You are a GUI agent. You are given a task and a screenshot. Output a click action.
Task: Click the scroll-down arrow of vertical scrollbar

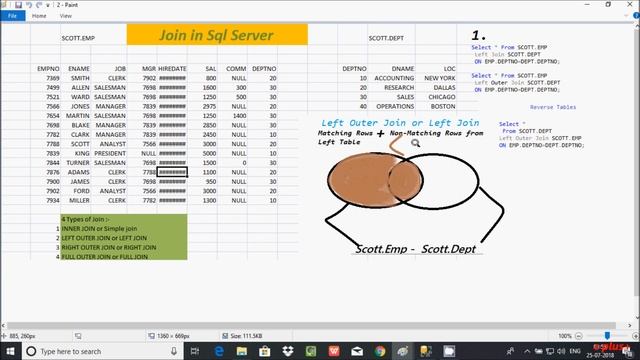point(637,317)
